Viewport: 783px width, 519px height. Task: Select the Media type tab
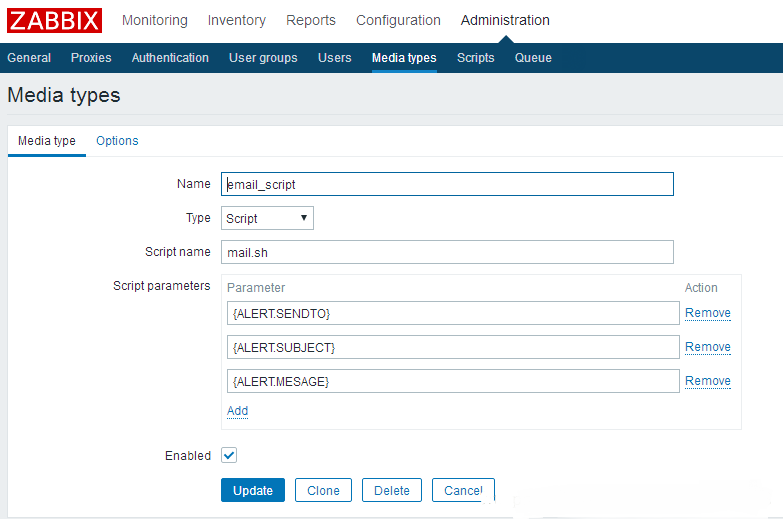pyautogui.click(x=47, y=141)
